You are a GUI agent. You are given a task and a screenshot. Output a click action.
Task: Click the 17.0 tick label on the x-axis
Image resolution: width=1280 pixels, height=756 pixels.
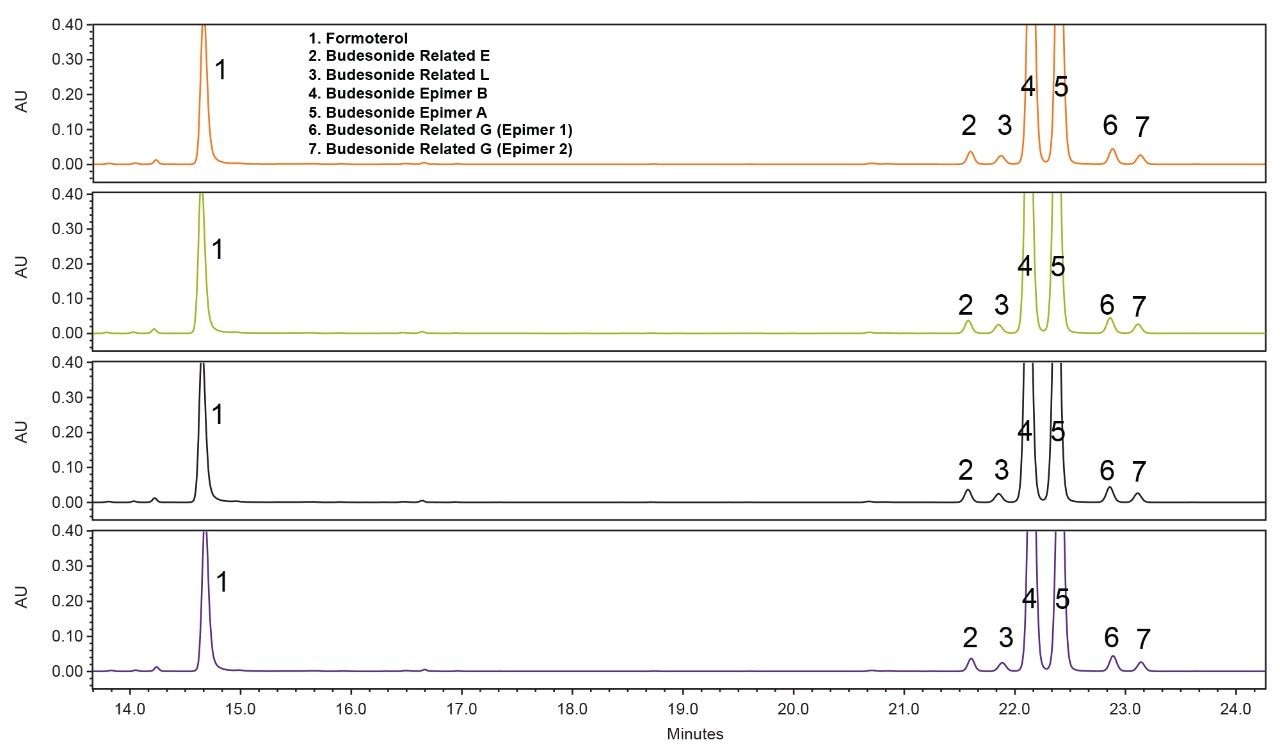[x=461, y=708]
